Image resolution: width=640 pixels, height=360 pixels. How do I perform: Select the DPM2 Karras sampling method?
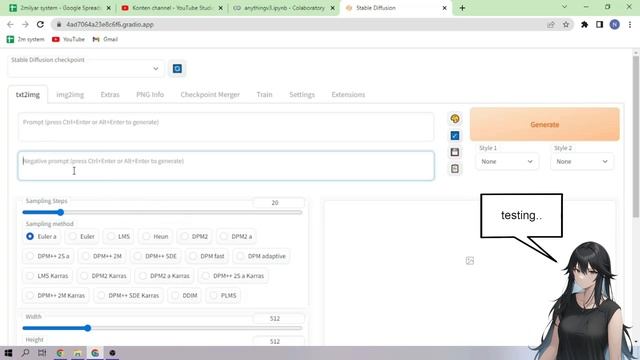click(104, 276)
